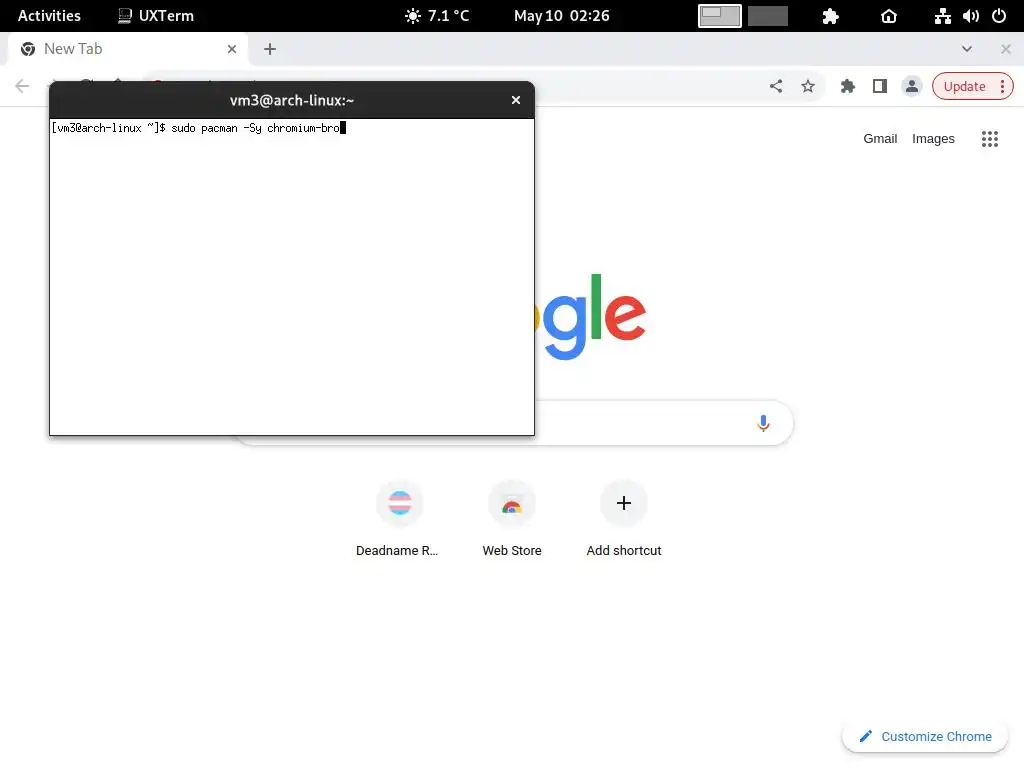Image resolution: width=1024 pixels, height=768 pixels.
Task: Open a new tab with plus button
Action: click(x=270, y=49)
